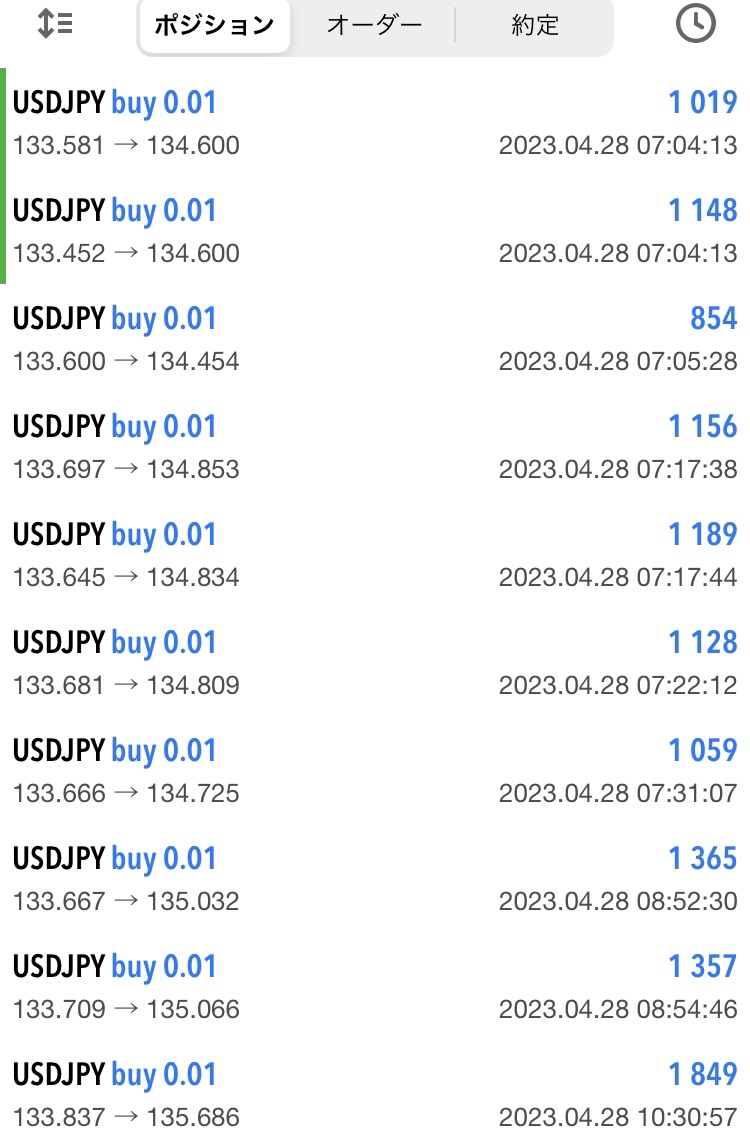Tap the timestamp 2023.04.28 07:05:28
The image size is (750, 1144).
(x=618, y=361)
